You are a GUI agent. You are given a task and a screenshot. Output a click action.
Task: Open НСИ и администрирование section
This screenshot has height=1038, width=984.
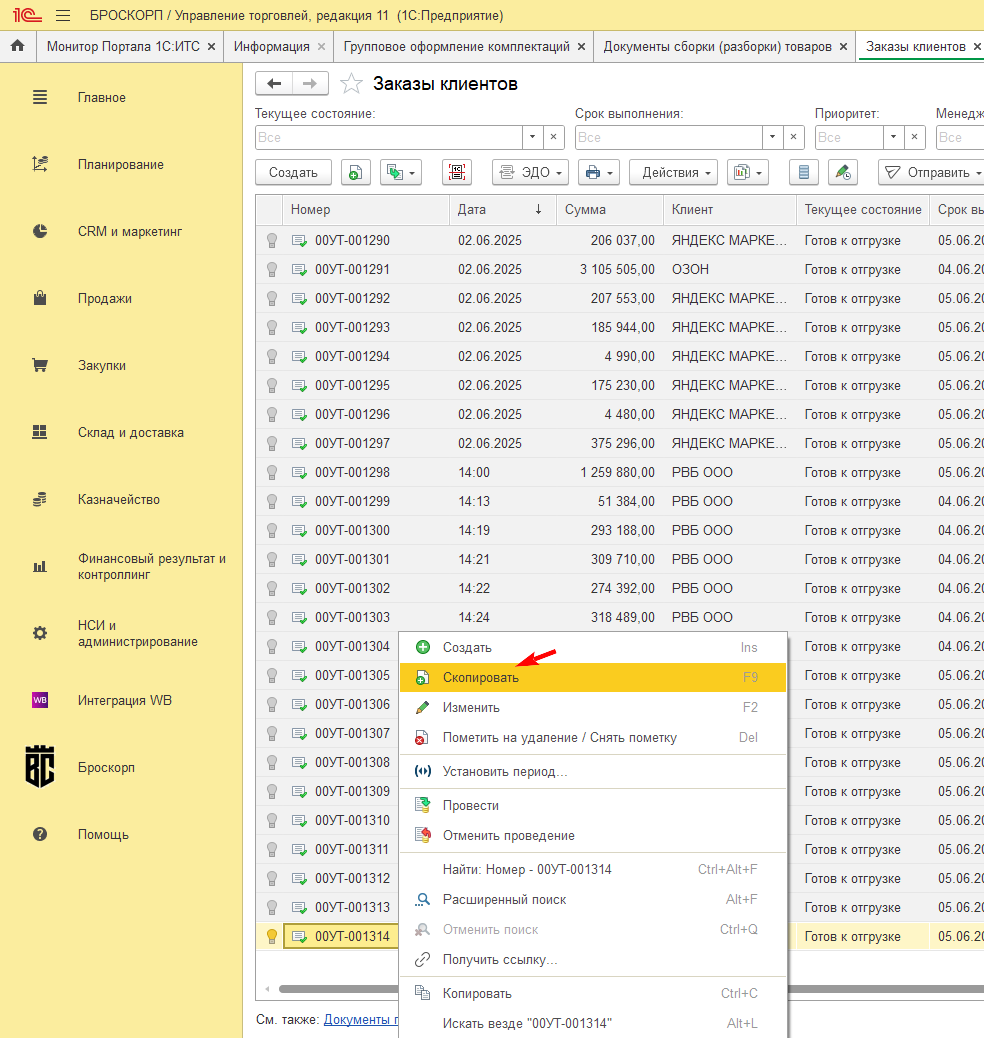click(x=138, y=633)
